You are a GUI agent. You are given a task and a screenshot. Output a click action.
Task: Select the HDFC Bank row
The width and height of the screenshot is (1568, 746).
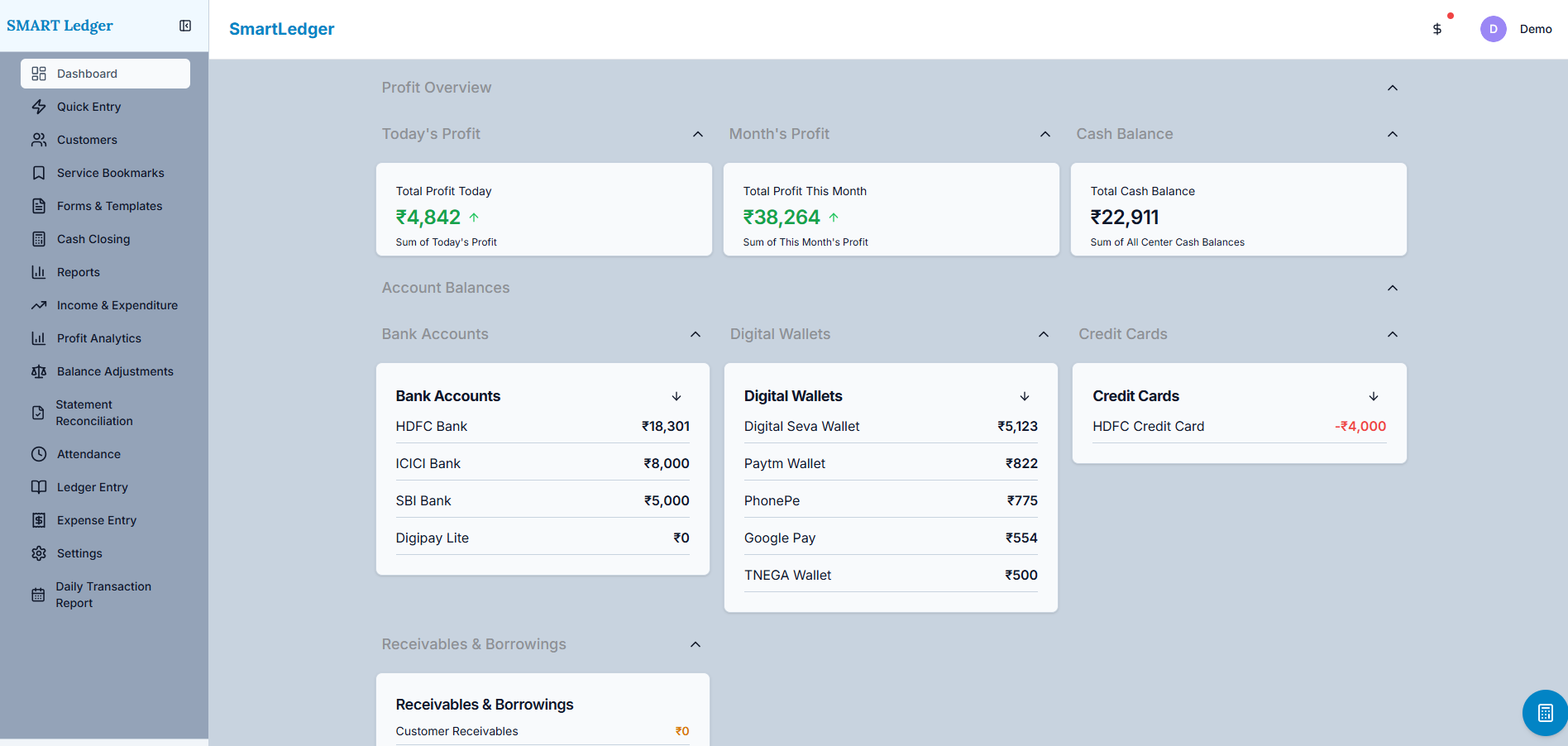point(543,426)
